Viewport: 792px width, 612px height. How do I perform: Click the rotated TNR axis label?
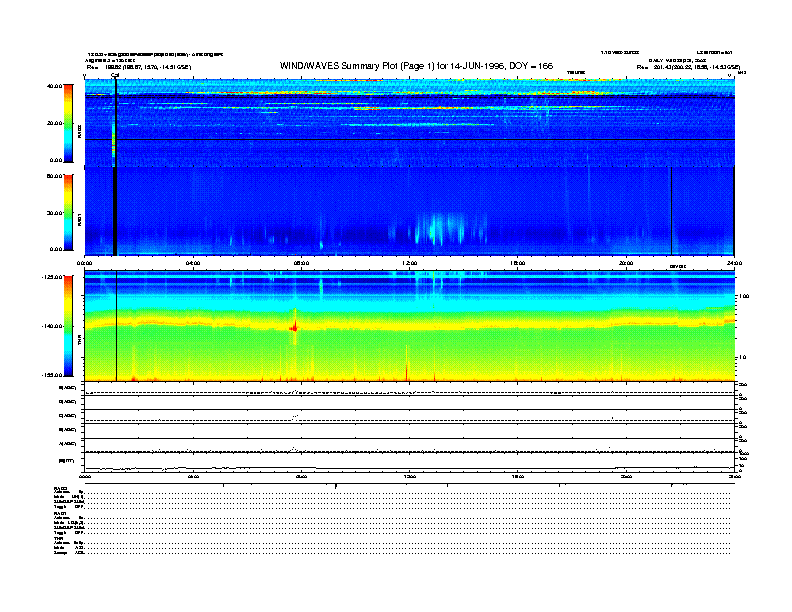(79, 341)
